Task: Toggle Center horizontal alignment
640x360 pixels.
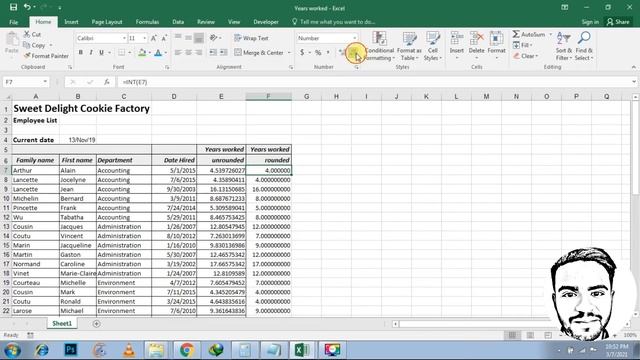Action: [x=189, y=52]
